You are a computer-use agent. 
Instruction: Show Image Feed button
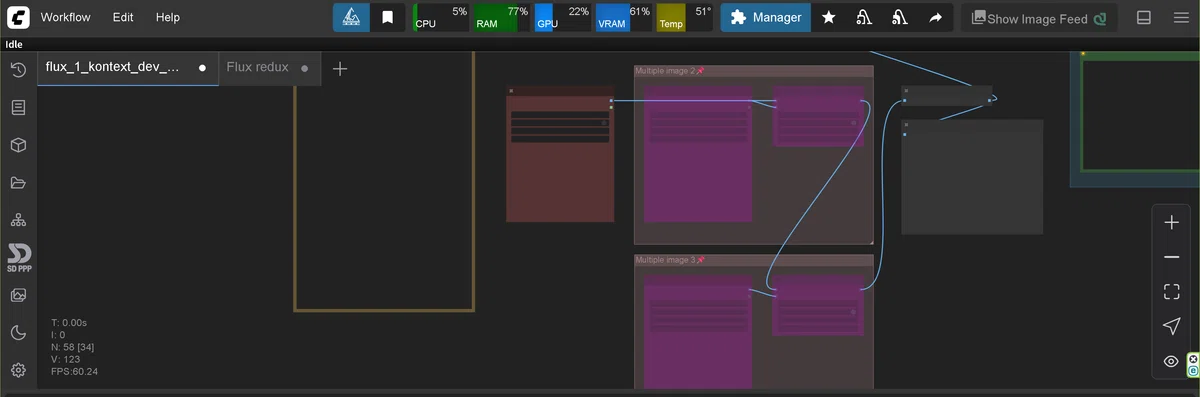coord(1039,18)
